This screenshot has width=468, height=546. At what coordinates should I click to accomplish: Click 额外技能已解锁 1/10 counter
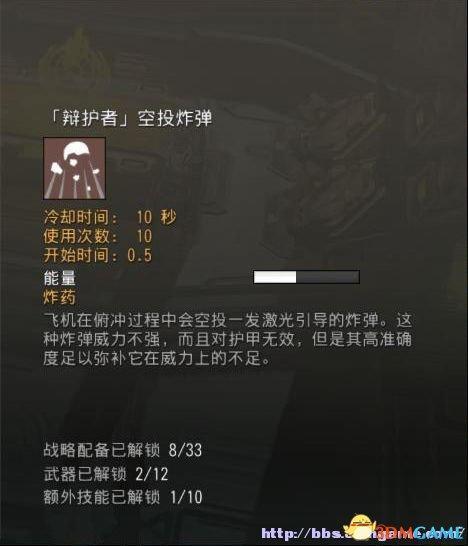tap(123, 497)
